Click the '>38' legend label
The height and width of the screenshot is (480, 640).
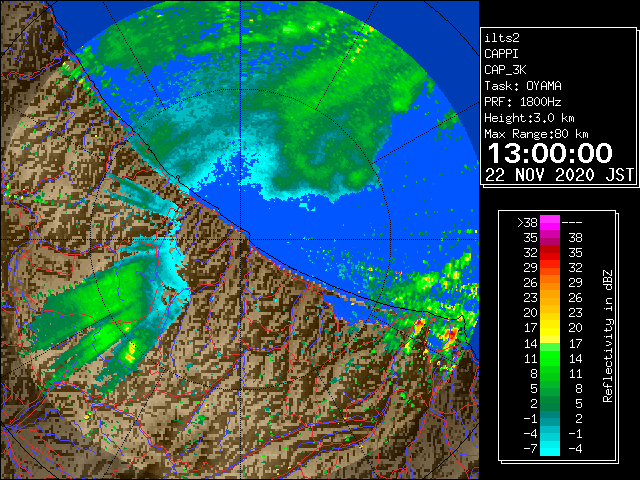click(527, 222)
